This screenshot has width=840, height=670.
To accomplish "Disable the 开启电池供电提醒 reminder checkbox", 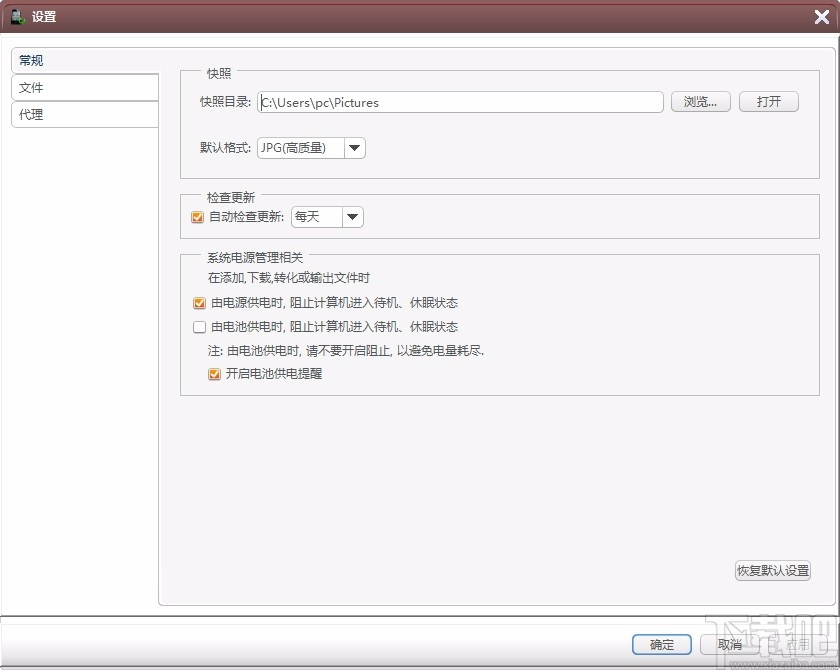I will point(214,374).
